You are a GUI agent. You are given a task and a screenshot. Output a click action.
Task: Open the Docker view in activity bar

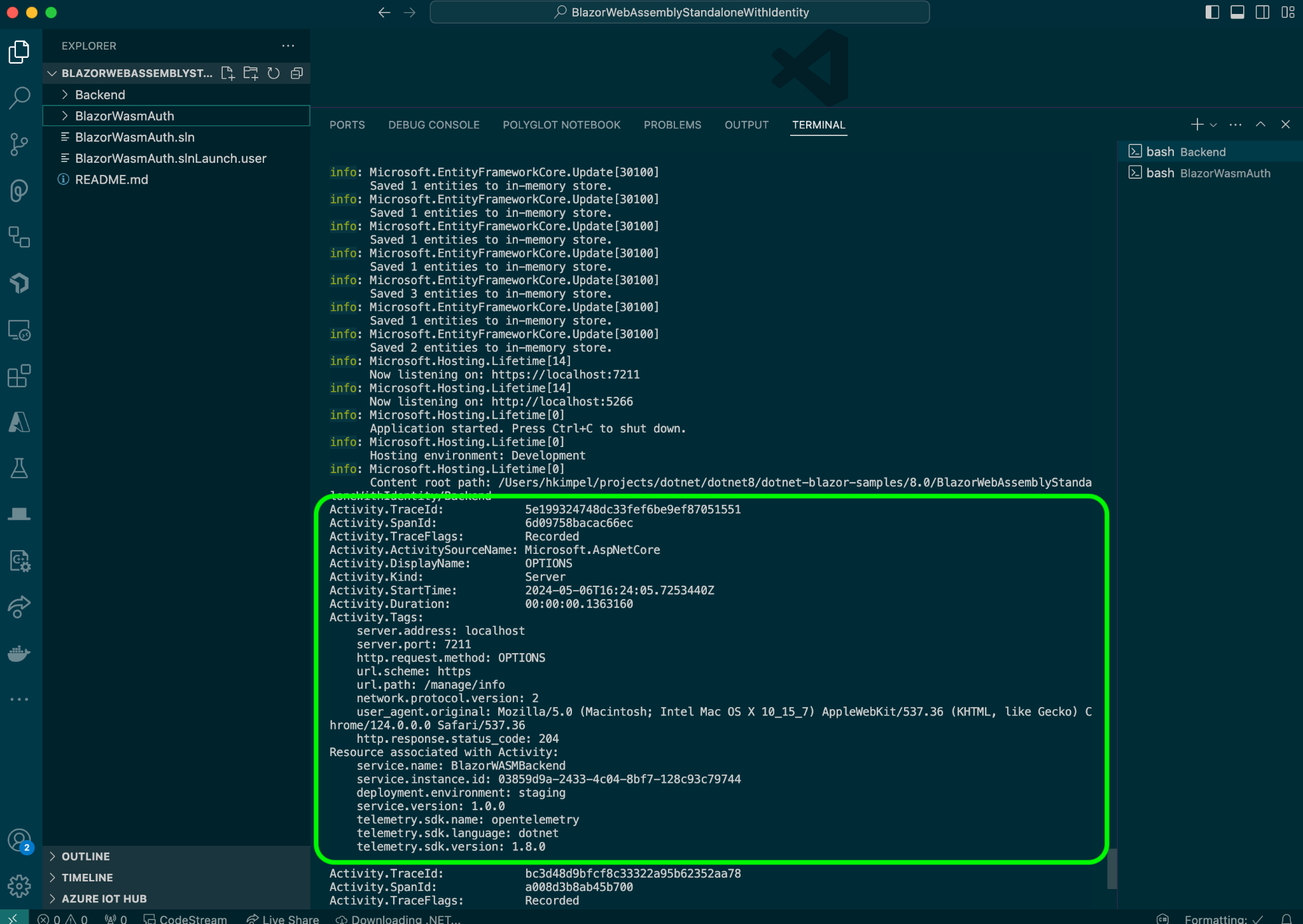point(19,653)
